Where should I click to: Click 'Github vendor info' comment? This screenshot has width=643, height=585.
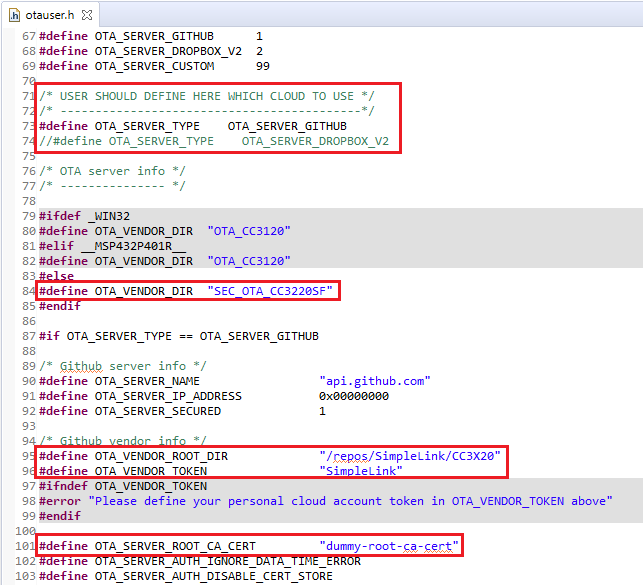(123, 441)
